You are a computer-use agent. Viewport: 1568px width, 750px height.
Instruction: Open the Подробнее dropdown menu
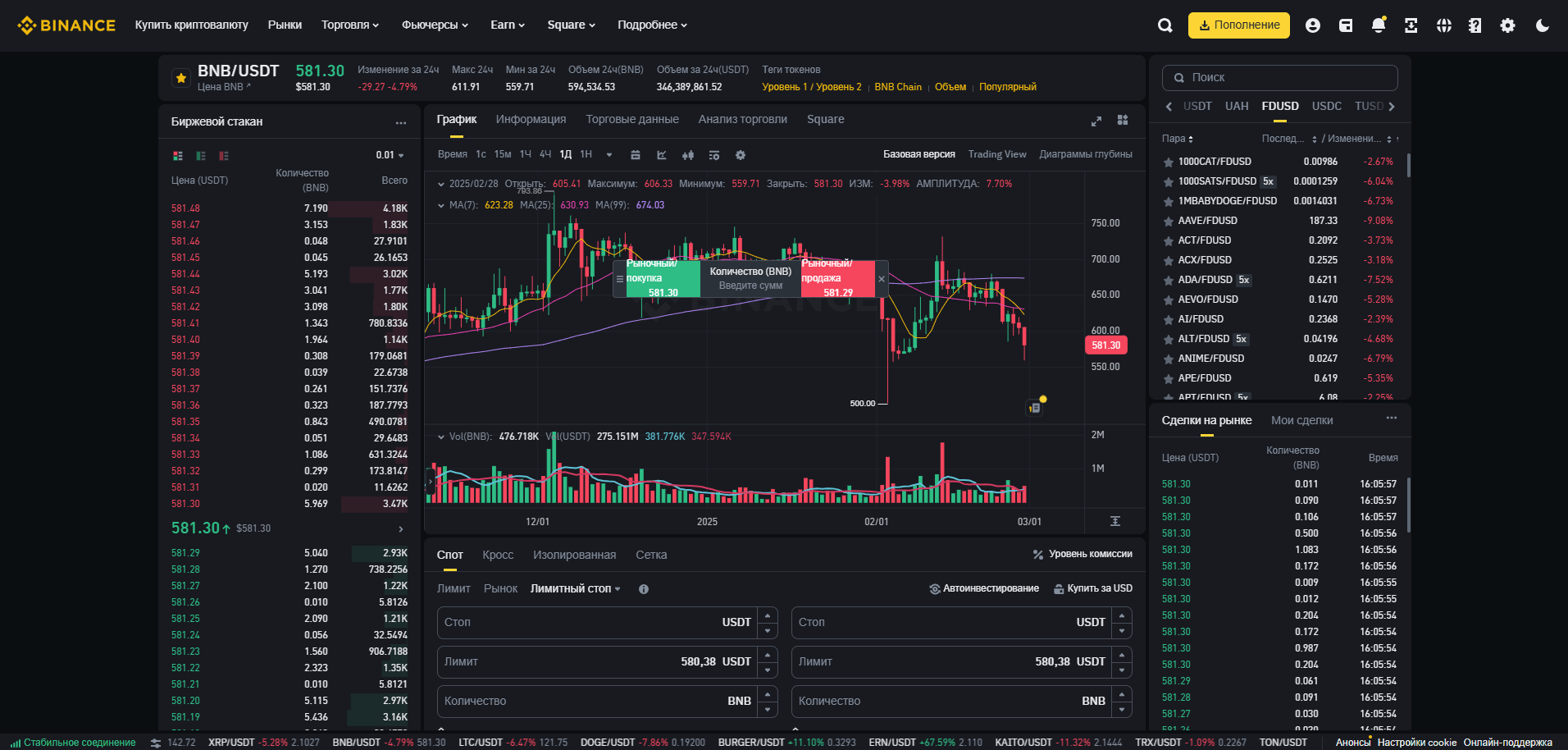[653, 25]
